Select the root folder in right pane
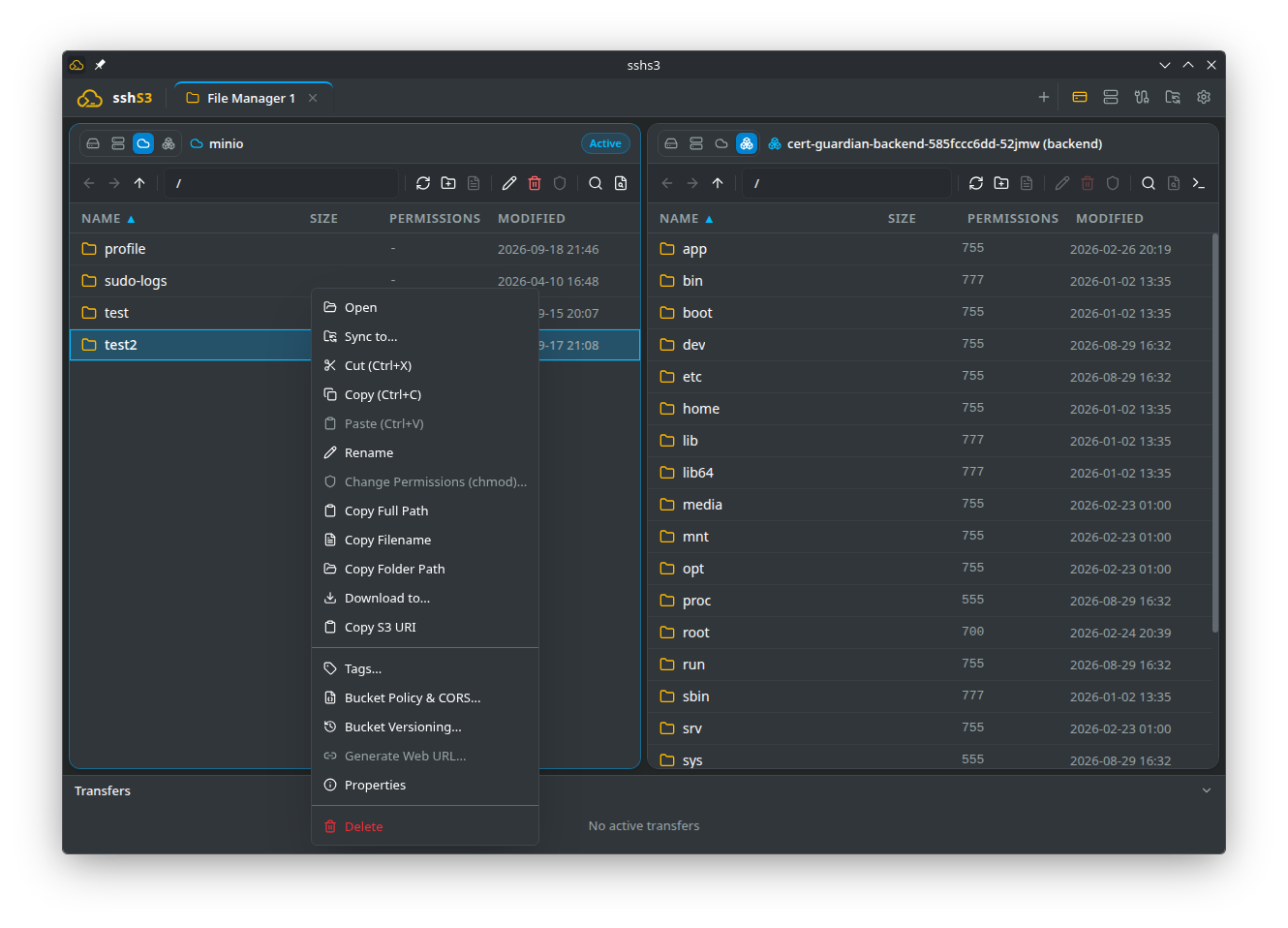This screenshot has height=928, width=1288. coord(930,633)
